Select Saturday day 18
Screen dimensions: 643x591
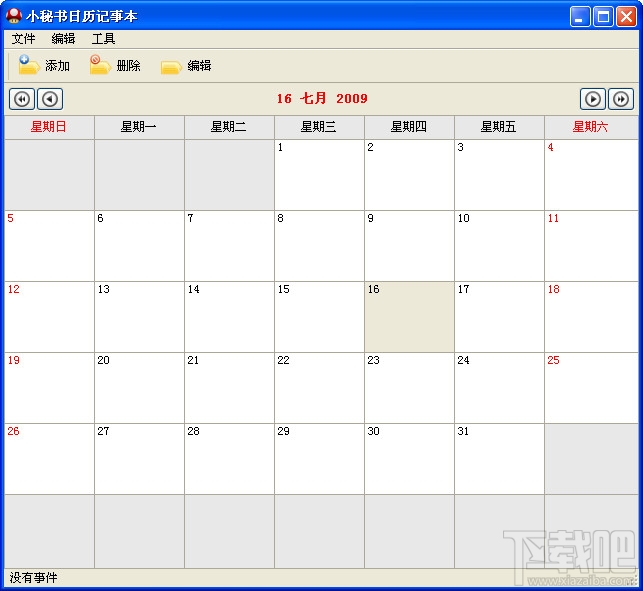[x=591, y=317]
